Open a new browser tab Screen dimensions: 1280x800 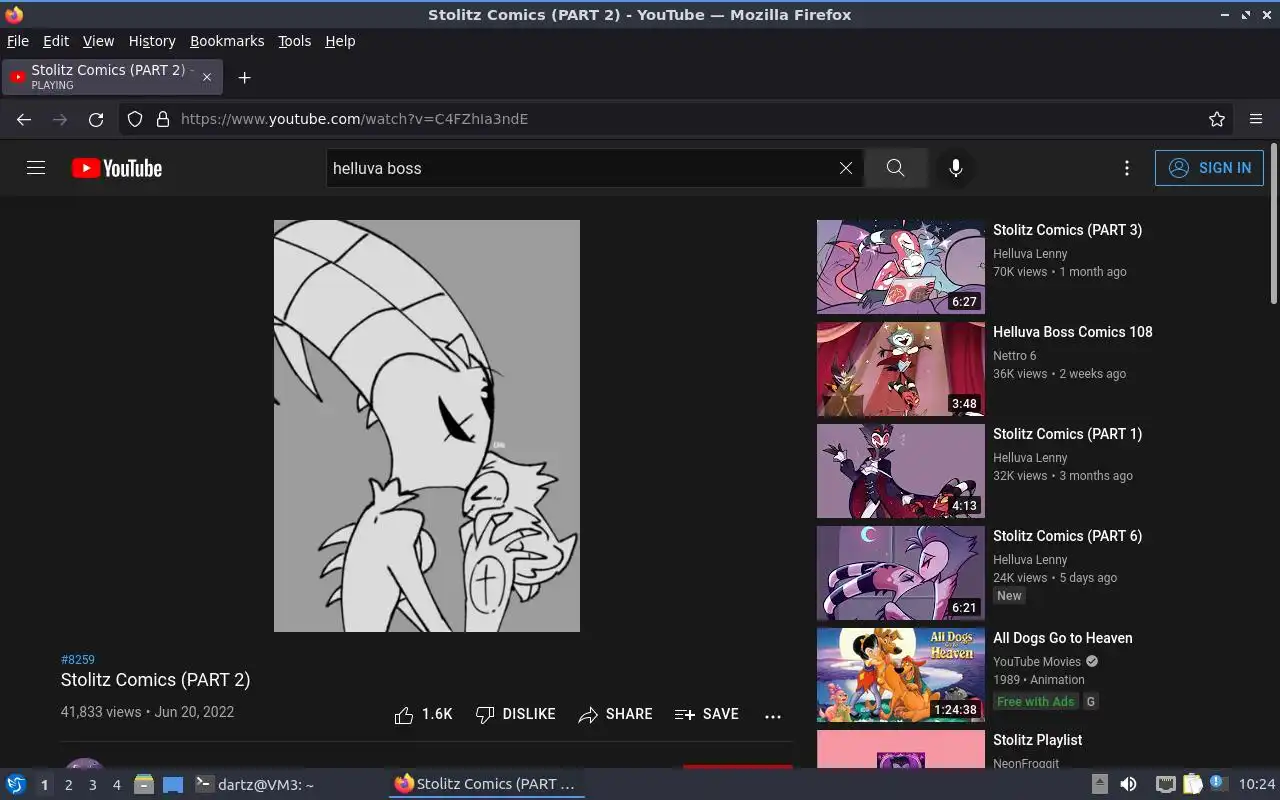point(244,77)
